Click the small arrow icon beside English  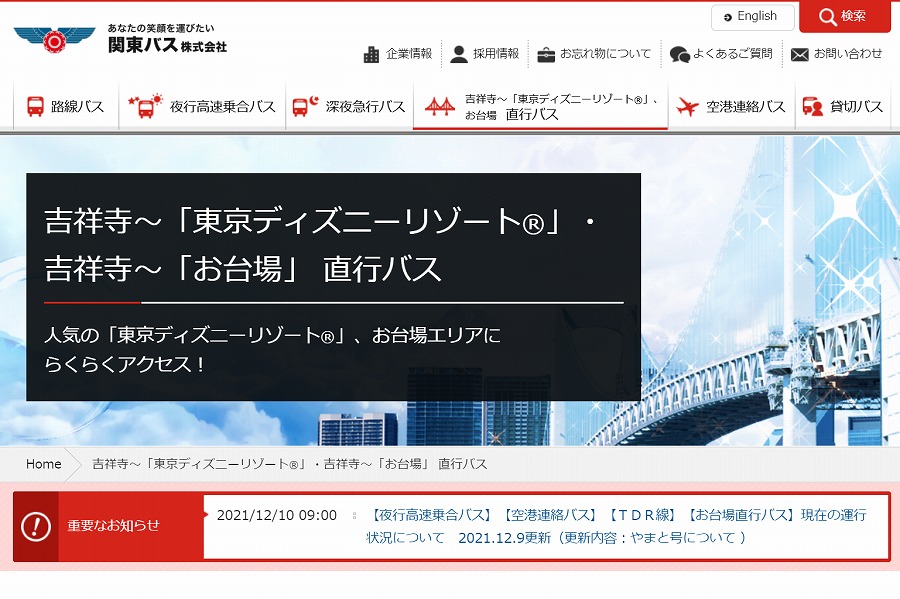coord(728,18)
